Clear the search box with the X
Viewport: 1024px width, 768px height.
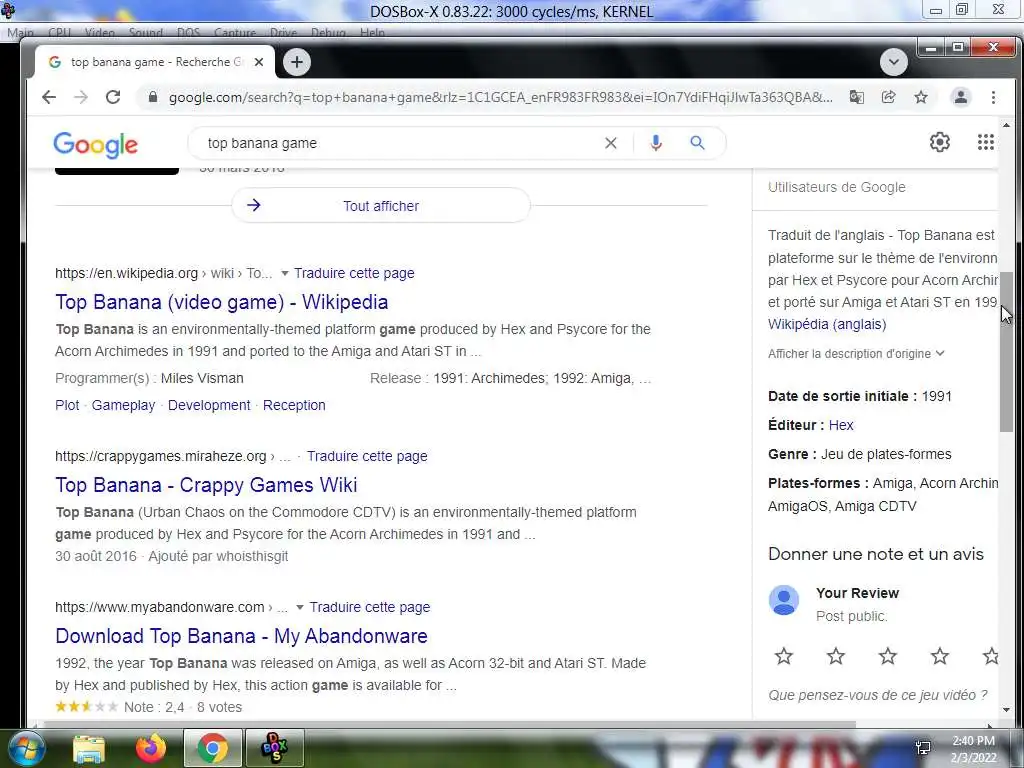click(611, 143)
